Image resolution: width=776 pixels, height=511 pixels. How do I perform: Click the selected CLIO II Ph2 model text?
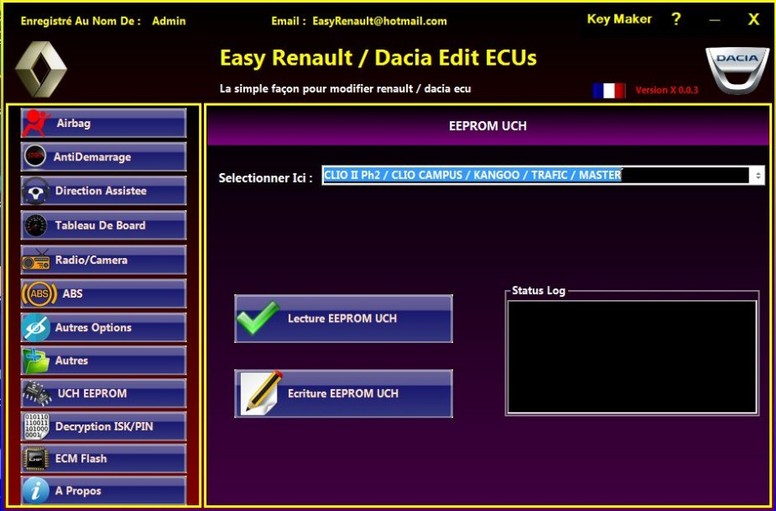(x=473, y=175)
